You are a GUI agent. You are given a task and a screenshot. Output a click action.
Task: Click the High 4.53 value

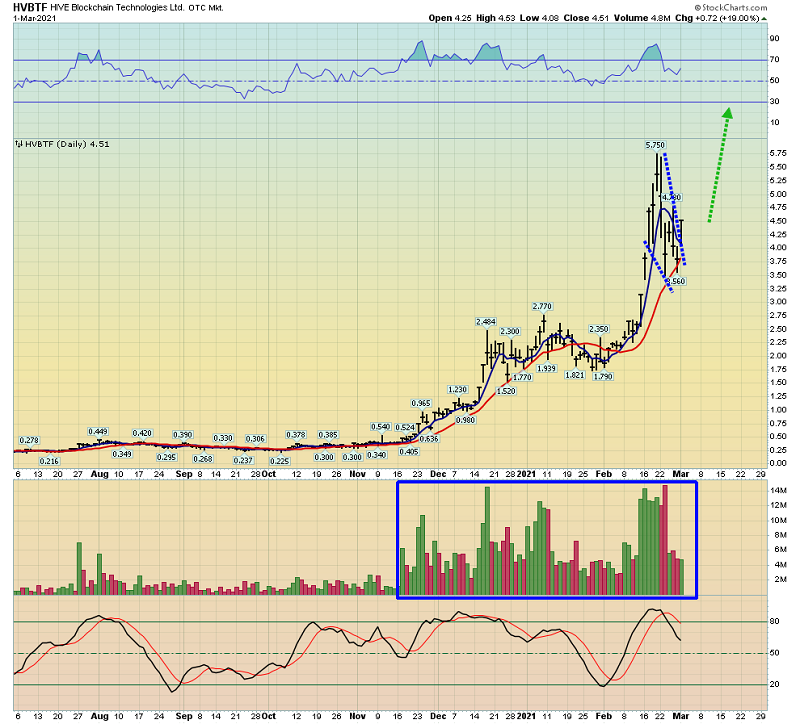[496, 18]
